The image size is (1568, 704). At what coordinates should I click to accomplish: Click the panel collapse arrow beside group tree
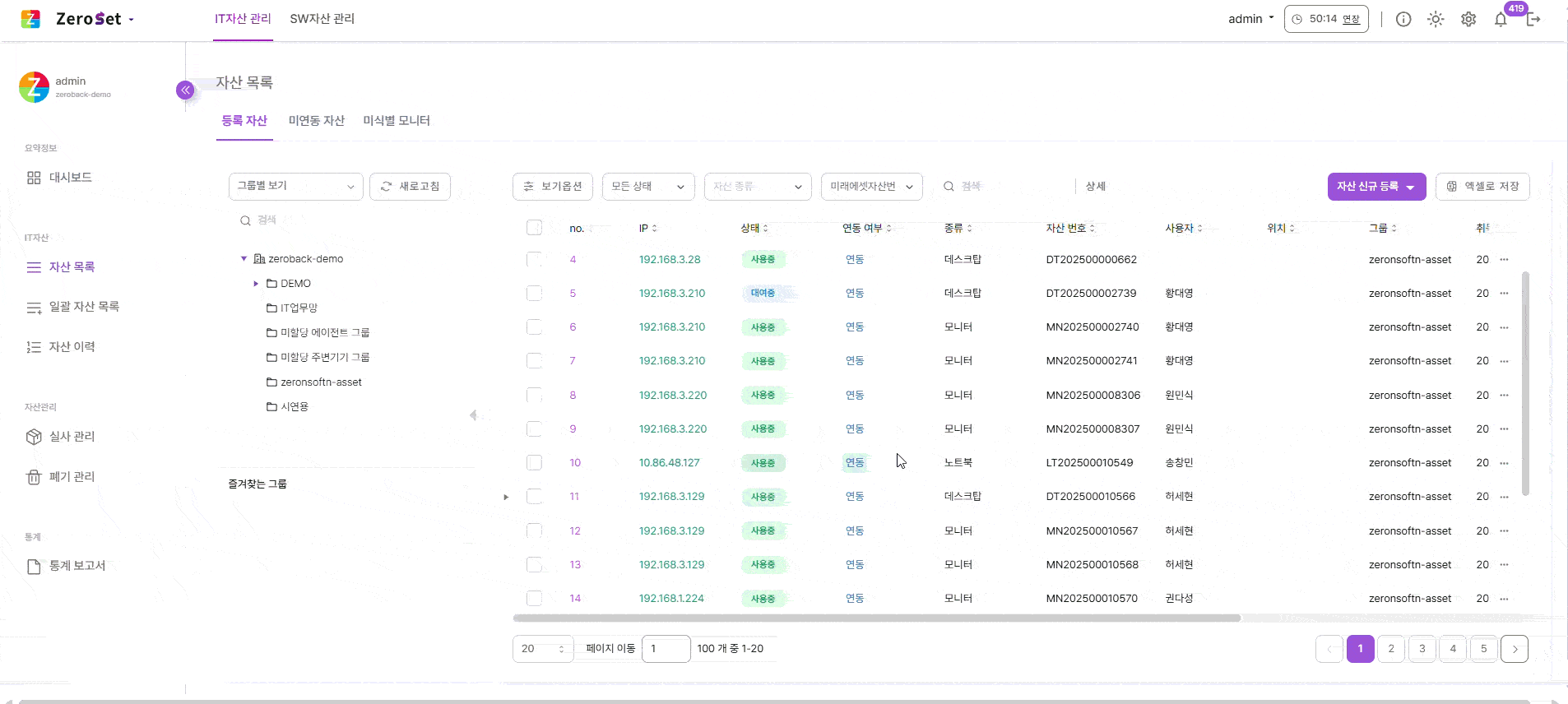(473, 415)
